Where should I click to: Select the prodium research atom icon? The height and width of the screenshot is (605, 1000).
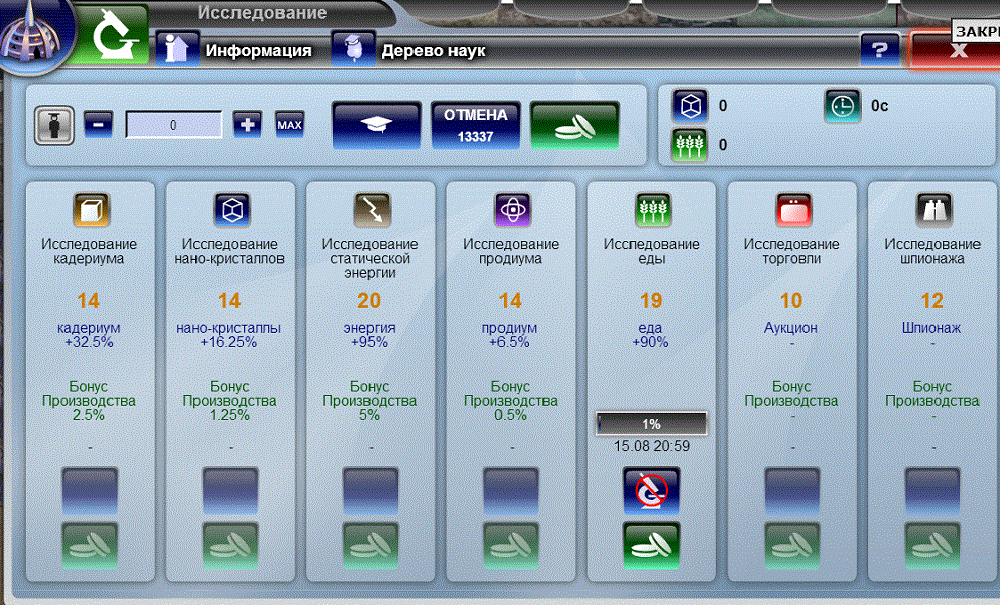512,210
